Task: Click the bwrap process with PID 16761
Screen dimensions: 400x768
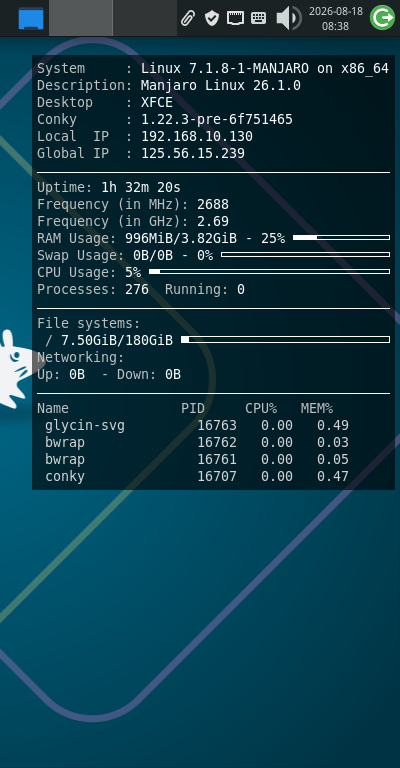Action: click(x=65, y=459)
